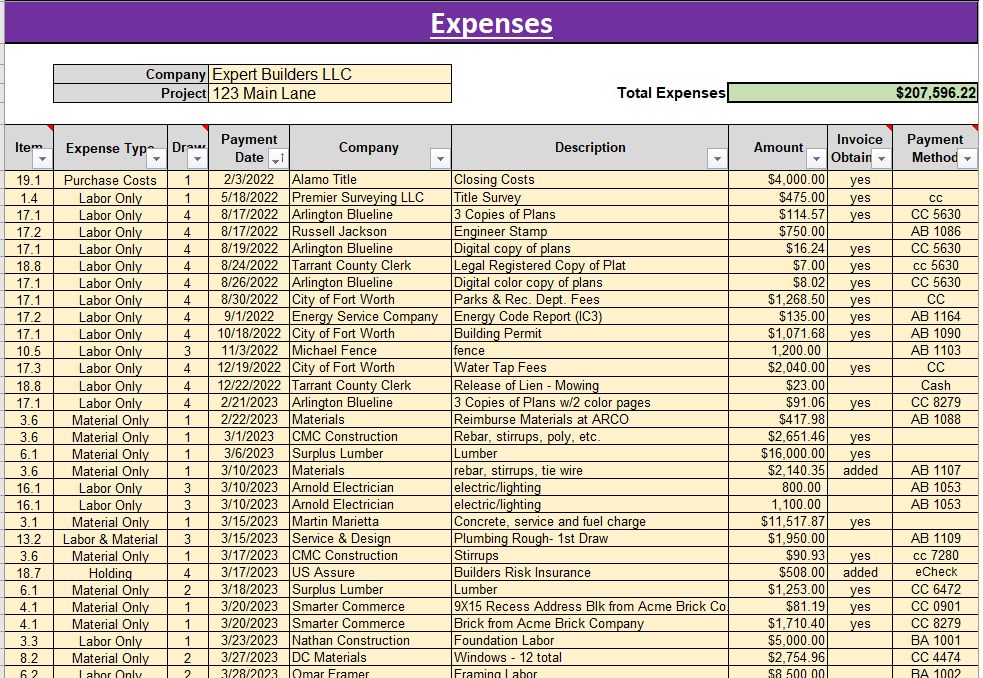The image size is (983, 678).
Task: Open the Description column filter arrow
Action: point(716,159)
